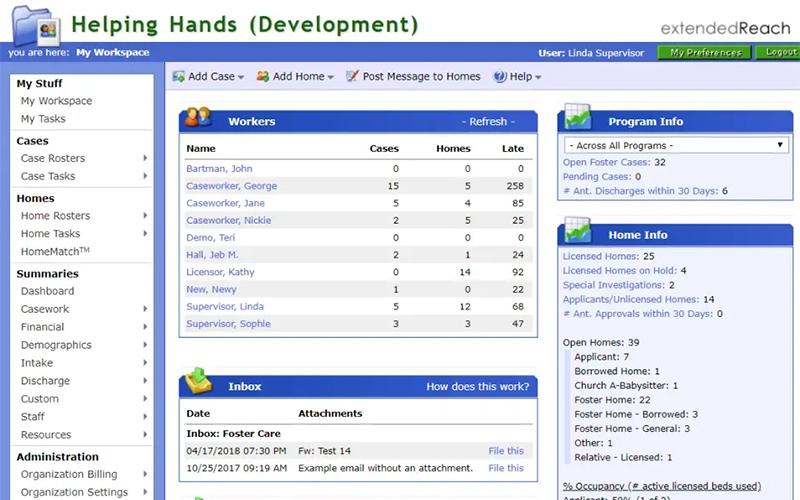Click the Name column header in Workers
Image resolution: width=800 pixels, height=500 pixels.
click(201, 149)
